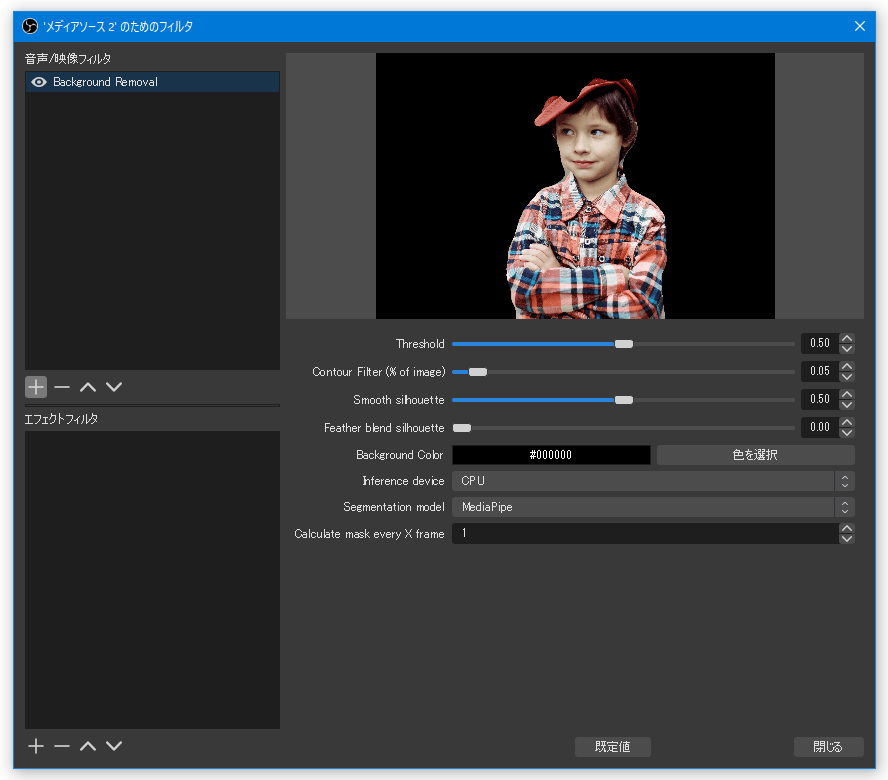
Task: Click the Smooth silhouette slider handle
Action: point(624,400)
